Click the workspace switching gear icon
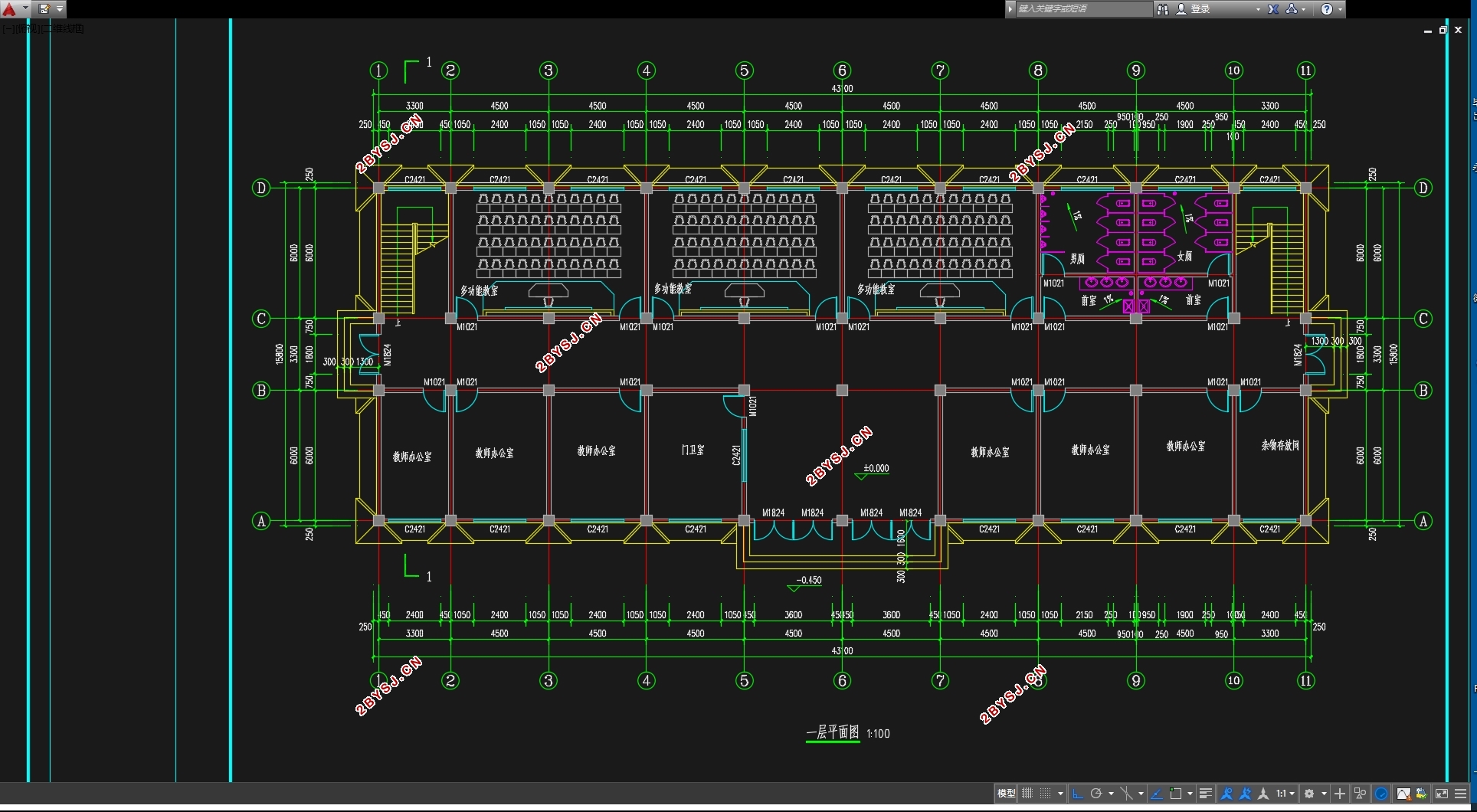Viewport: 1477px width, 812px height. pos(1309,794)
